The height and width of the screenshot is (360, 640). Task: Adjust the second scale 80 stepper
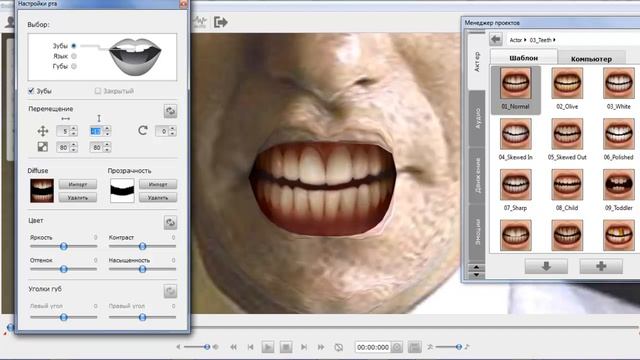[107, 147]
